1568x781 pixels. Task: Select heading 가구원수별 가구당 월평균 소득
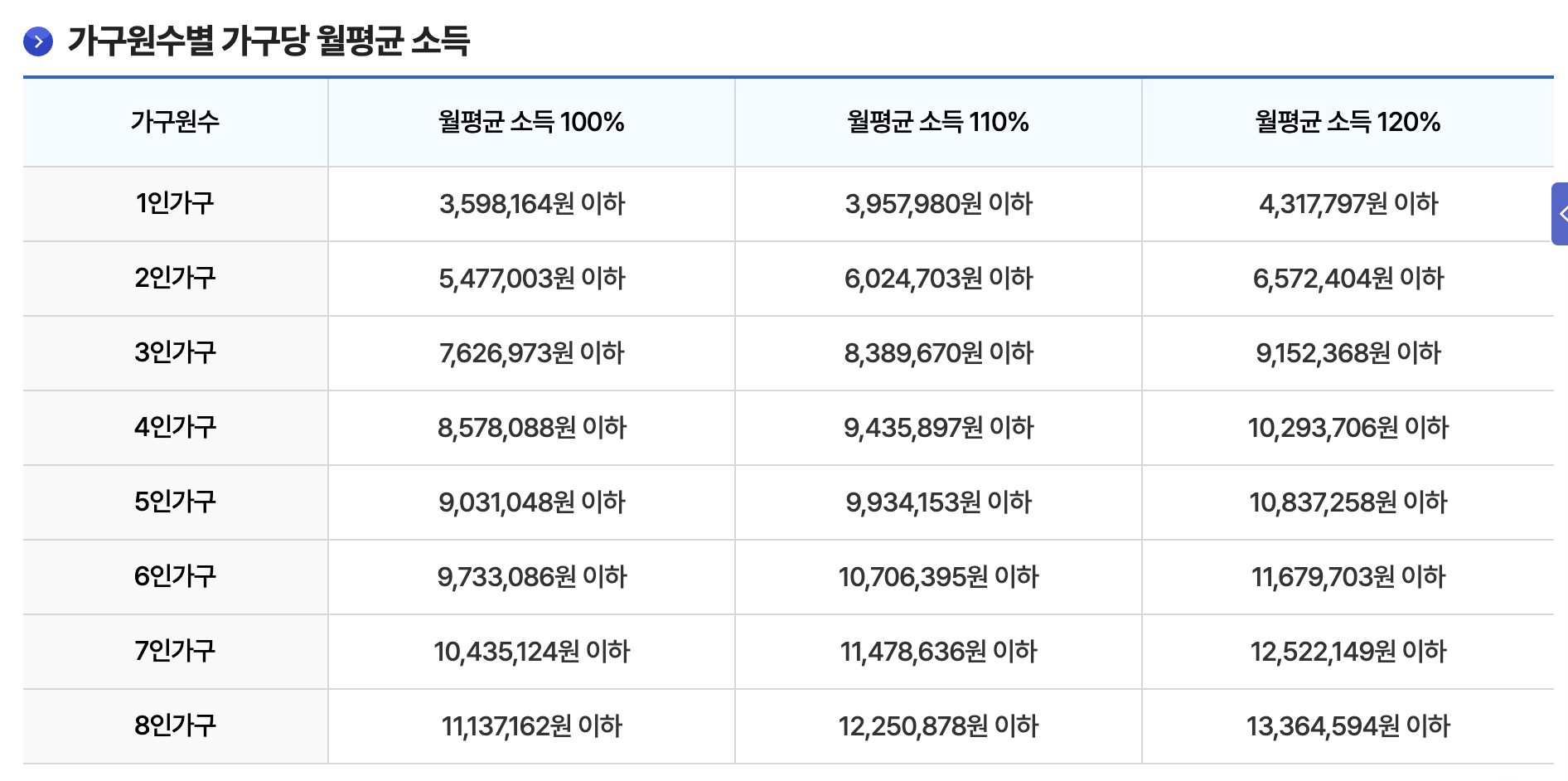269,41
